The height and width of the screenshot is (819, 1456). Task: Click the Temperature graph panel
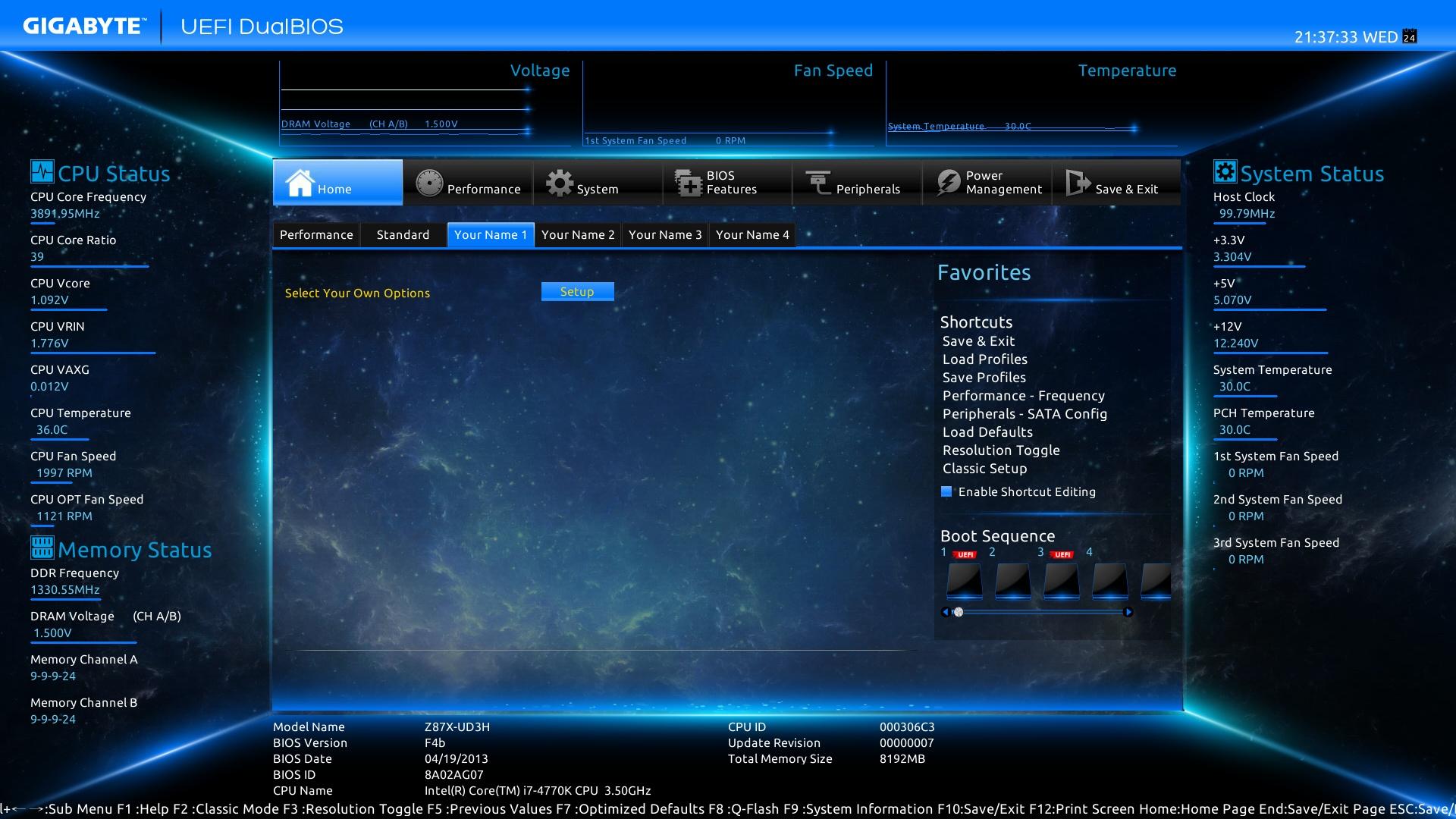1031,104
